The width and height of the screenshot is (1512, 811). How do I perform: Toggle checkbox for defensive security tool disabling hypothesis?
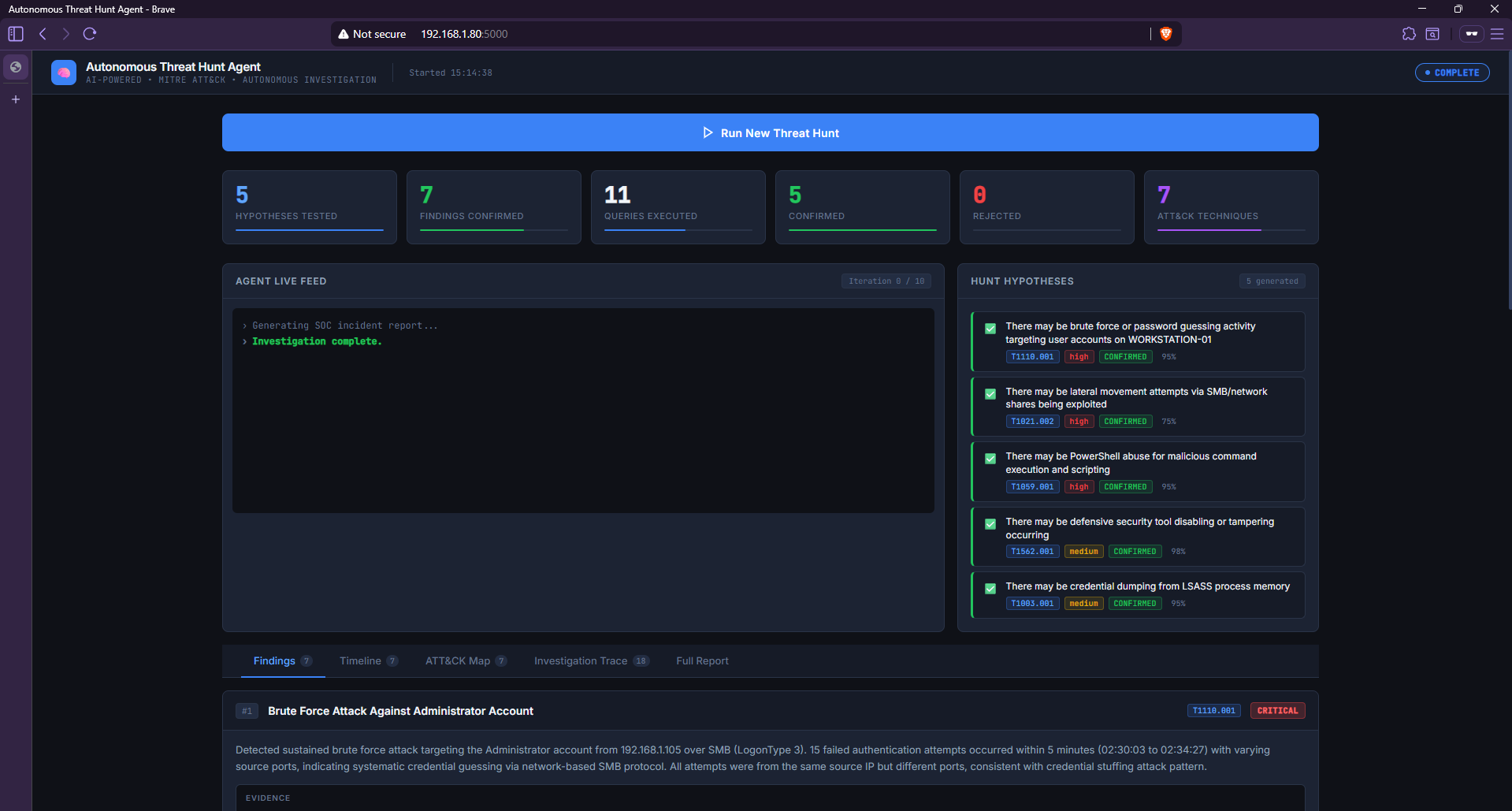click(x=990, y=524)
